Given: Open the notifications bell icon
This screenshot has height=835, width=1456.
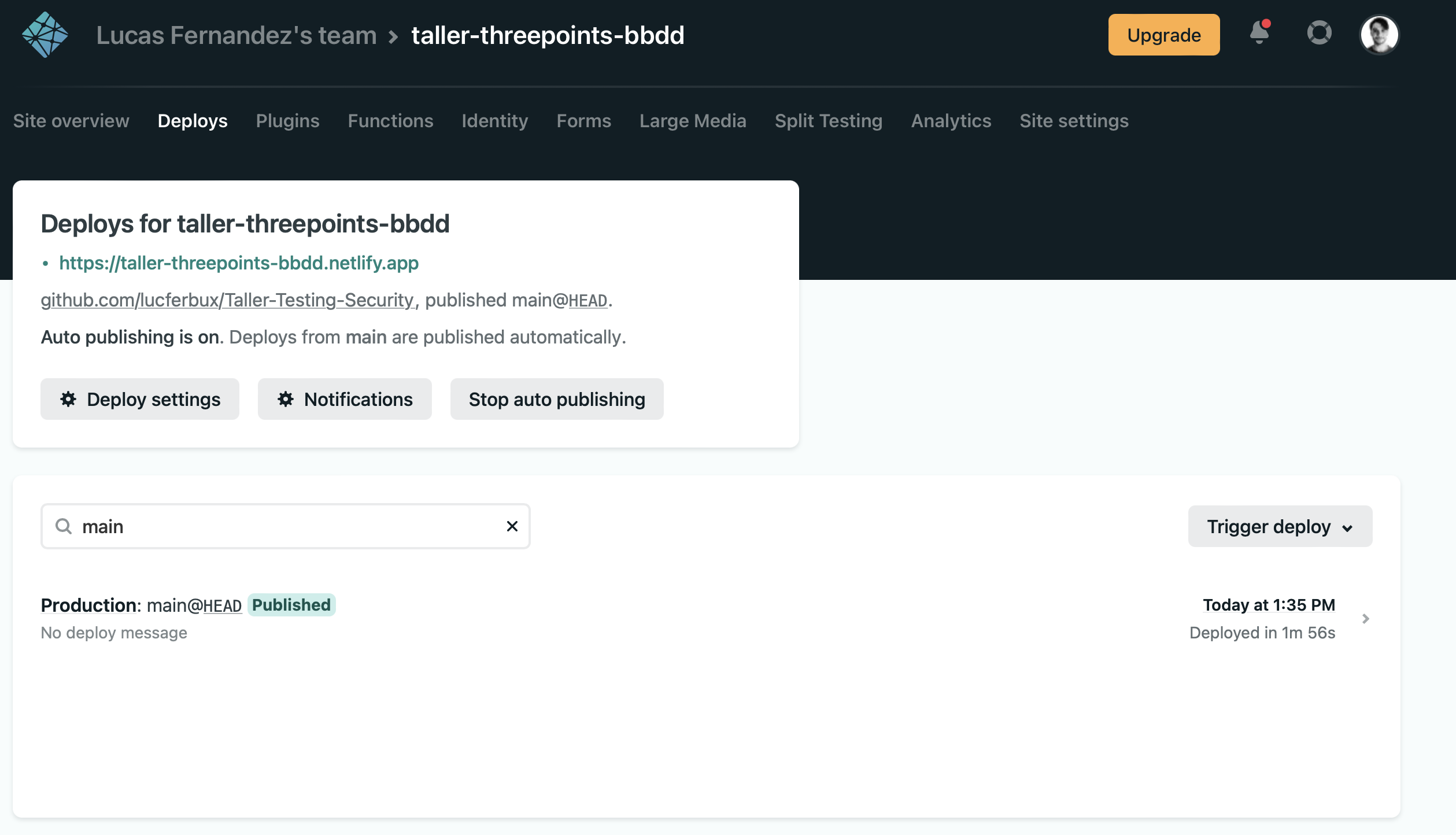Looking at the screenshot, I should point(1259,33).
